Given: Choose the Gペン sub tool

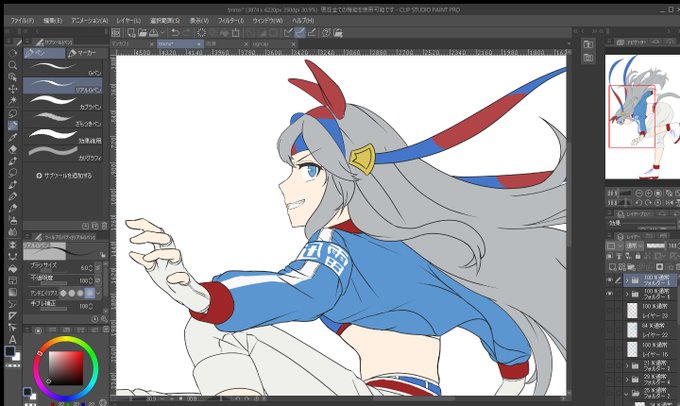Looking at the screenshot, I should (63, 68).
